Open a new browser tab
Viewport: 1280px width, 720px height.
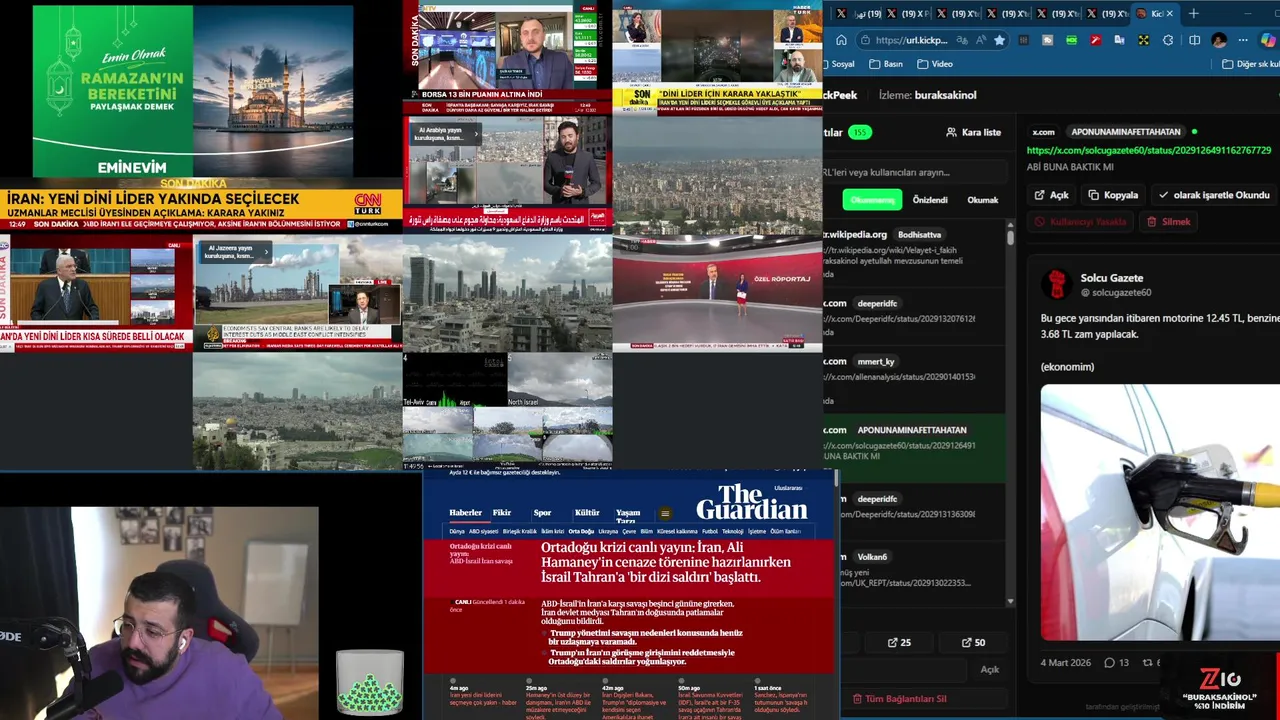pyautogui.click(x=1193, y=13)
